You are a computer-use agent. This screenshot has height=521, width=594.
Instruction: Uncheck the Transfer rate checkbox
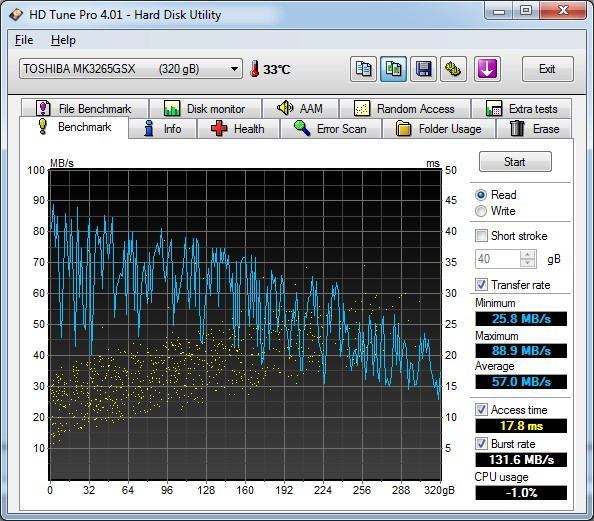tap(481, 285)
